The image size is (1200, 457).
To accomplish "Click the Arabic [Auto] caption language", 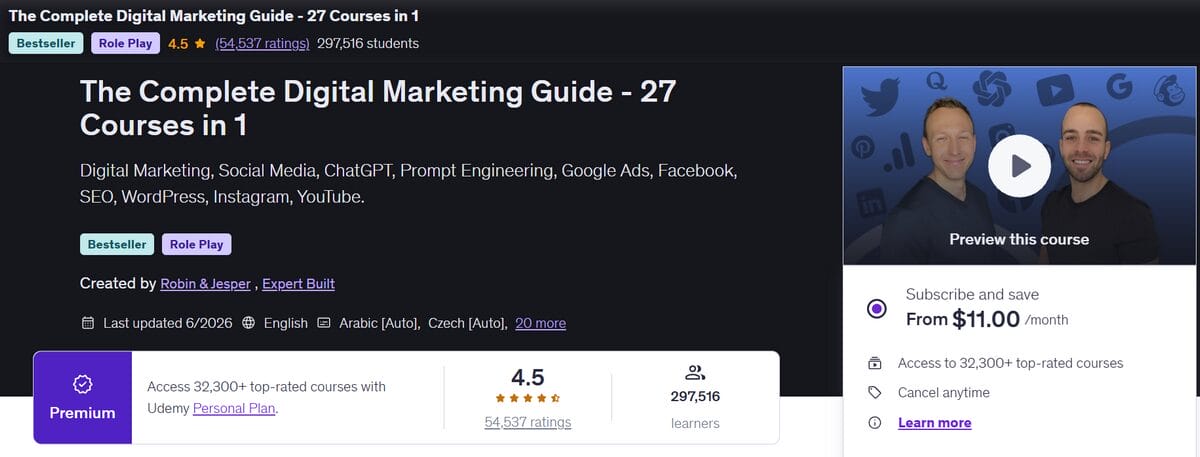I will point(380,323).
